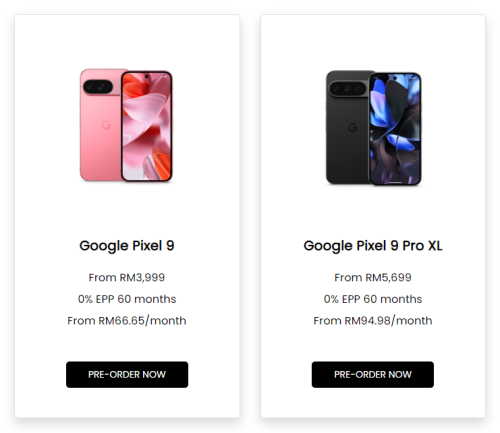Select the From RM5,699 price text
Image resolution: width=500 pixels, height=433 pixels.
[373, 277]
